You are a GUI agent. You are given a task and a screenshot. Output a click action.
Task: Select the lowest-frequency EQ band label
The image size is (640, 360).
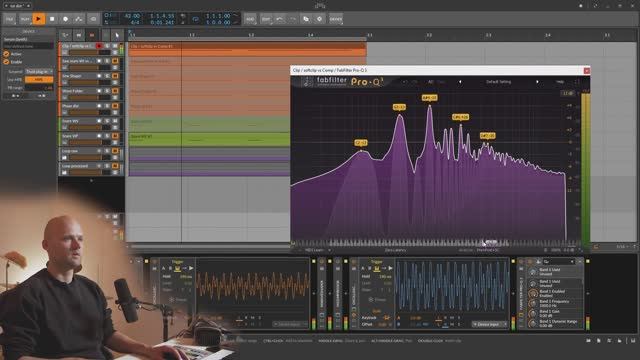(x=361, y=142)
